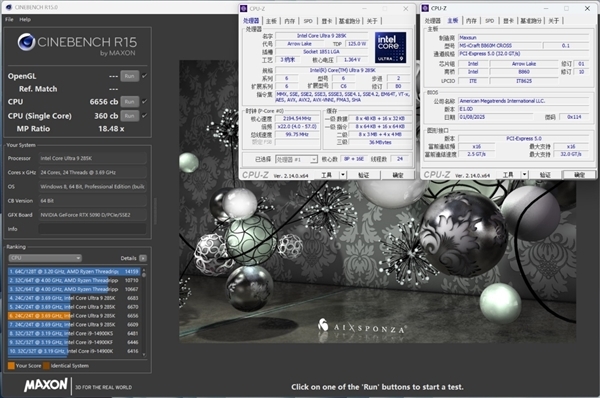Click the 工具 button in right CPU-Z window
600x398 pixels.
coord(508,175)
